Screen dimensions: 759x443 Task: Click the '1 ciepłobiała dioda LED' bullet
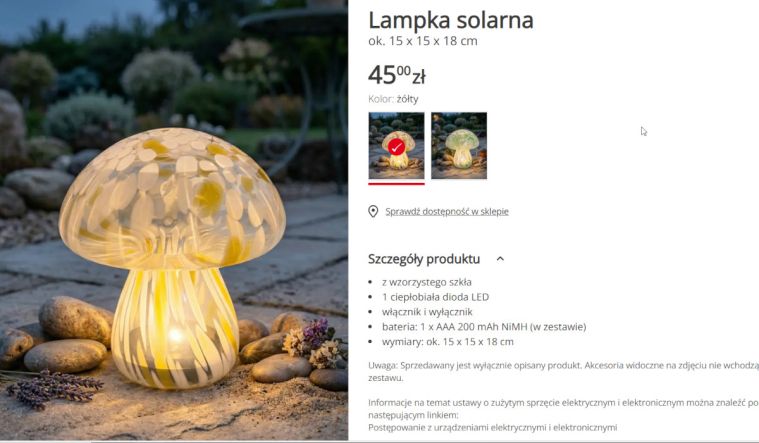(x=435, y=297)
